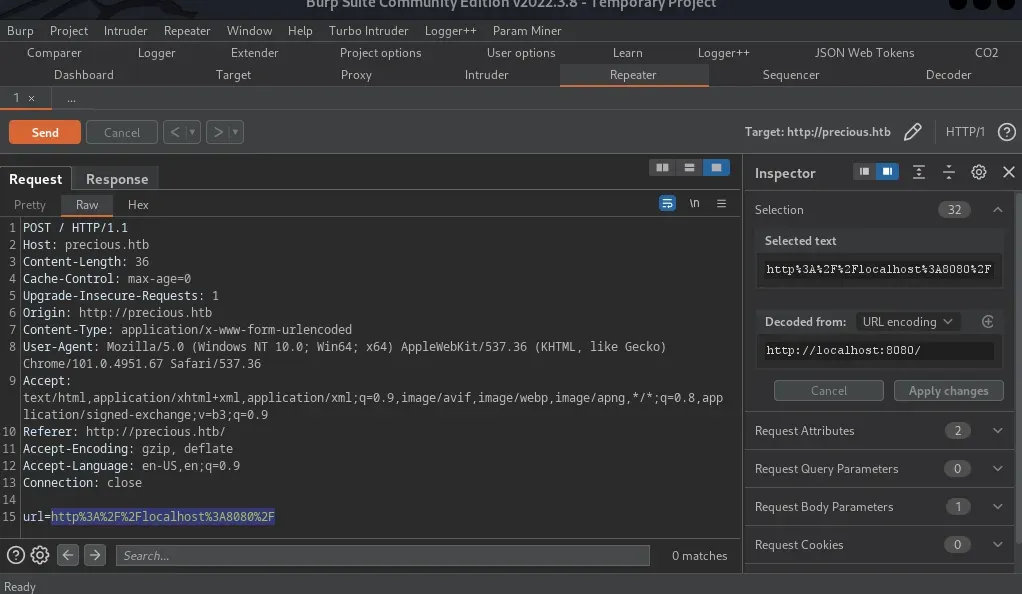The width and height of the screenshot is (1022, 594).
Task: Collapse the Selection section
Action: pos(997,210)
